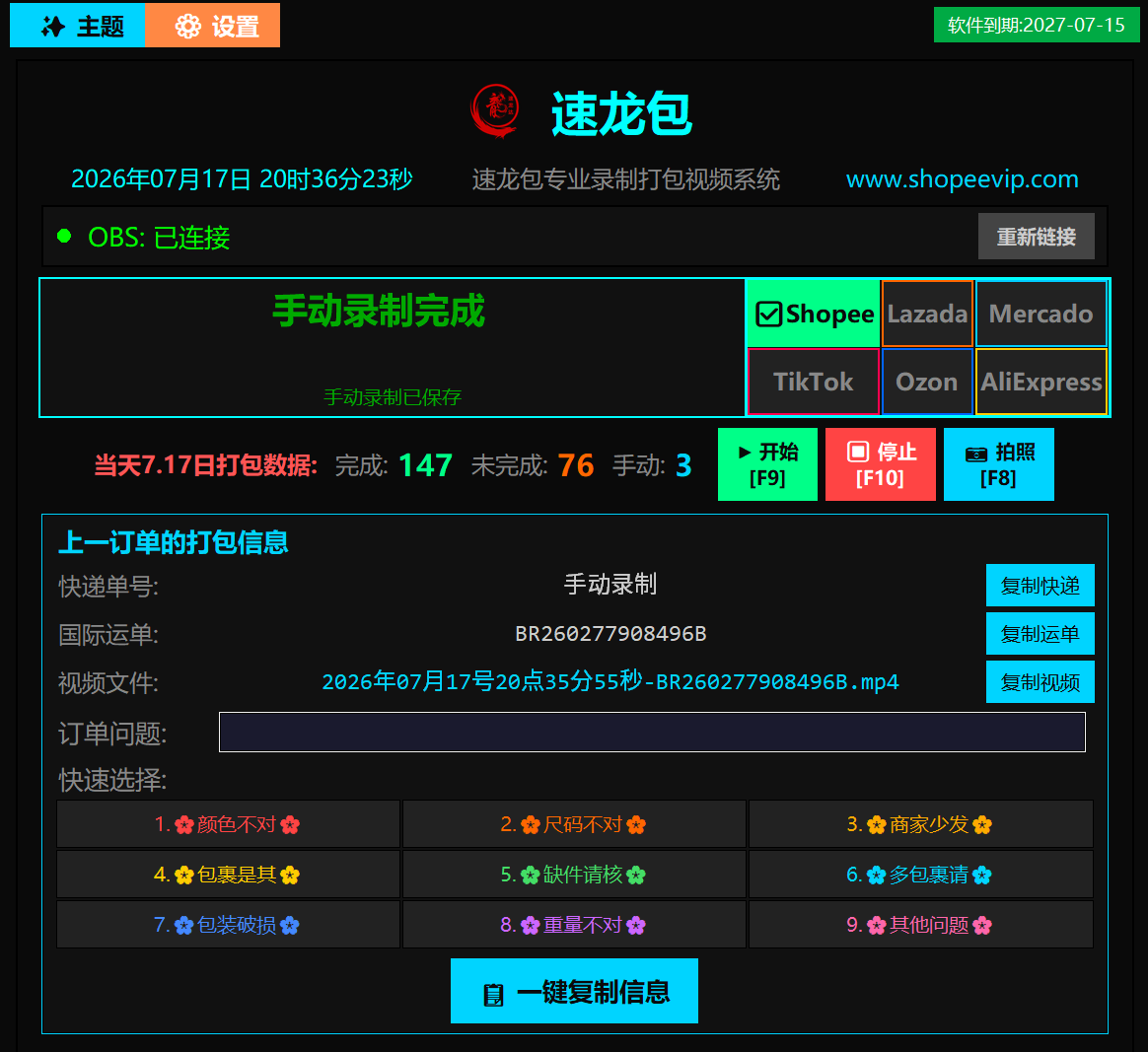Open the 设置 settings tab

[x=212, y=26]
